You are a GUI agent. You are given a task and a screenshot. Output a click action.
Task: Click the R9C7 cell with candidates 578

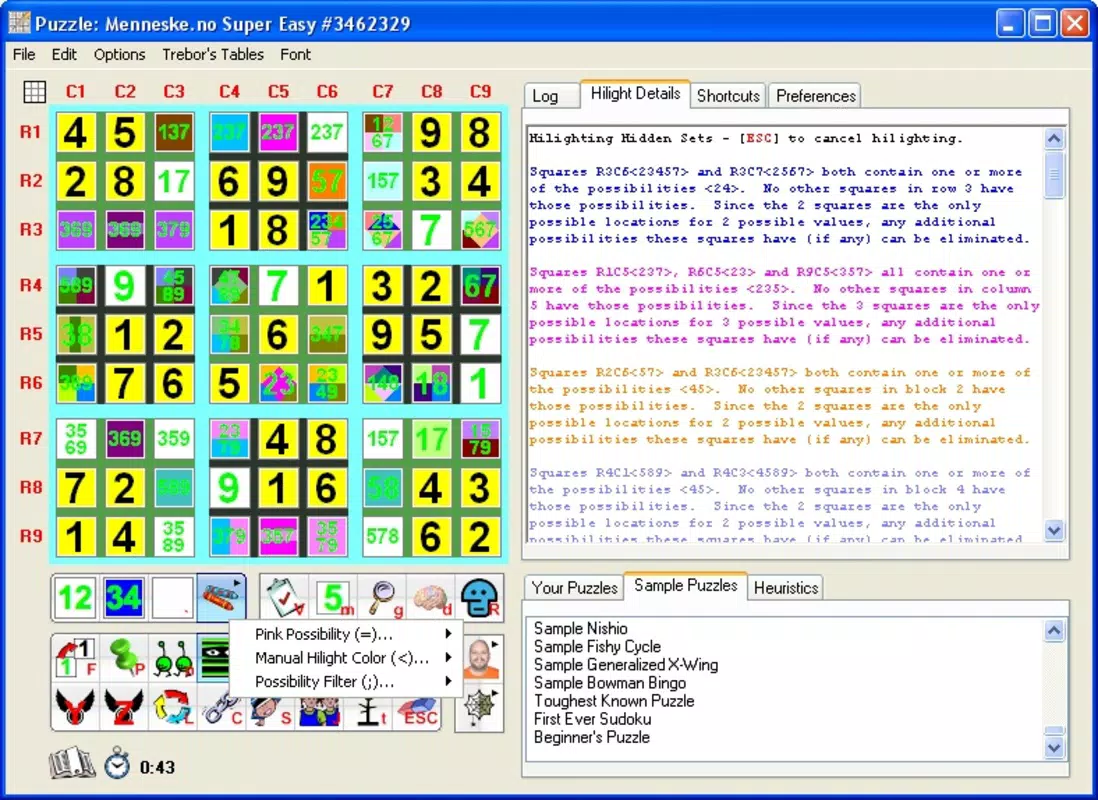[x=382, y=536]
